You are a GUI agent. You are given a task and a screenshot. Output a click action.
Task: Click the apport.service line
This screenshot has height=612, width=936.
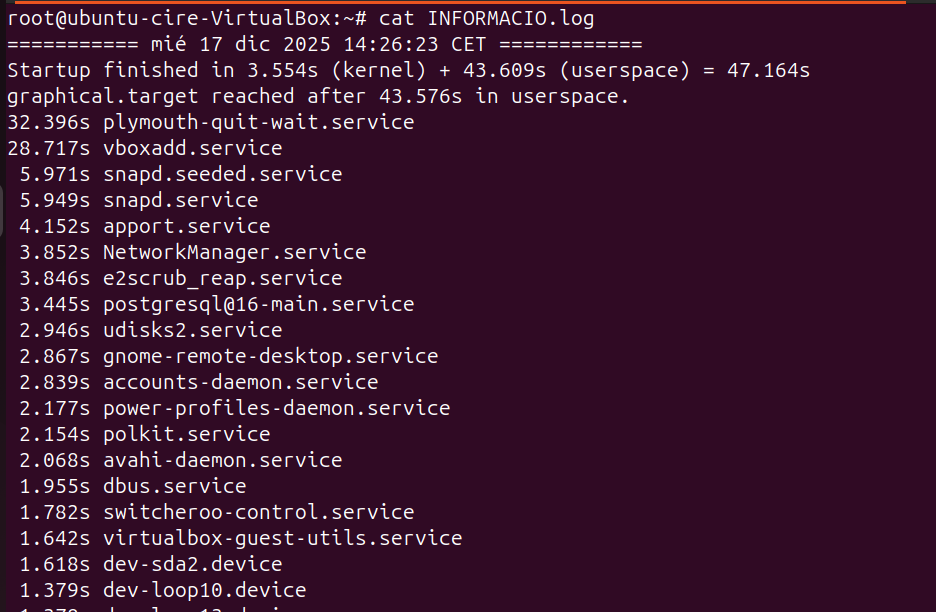[186, 226]
